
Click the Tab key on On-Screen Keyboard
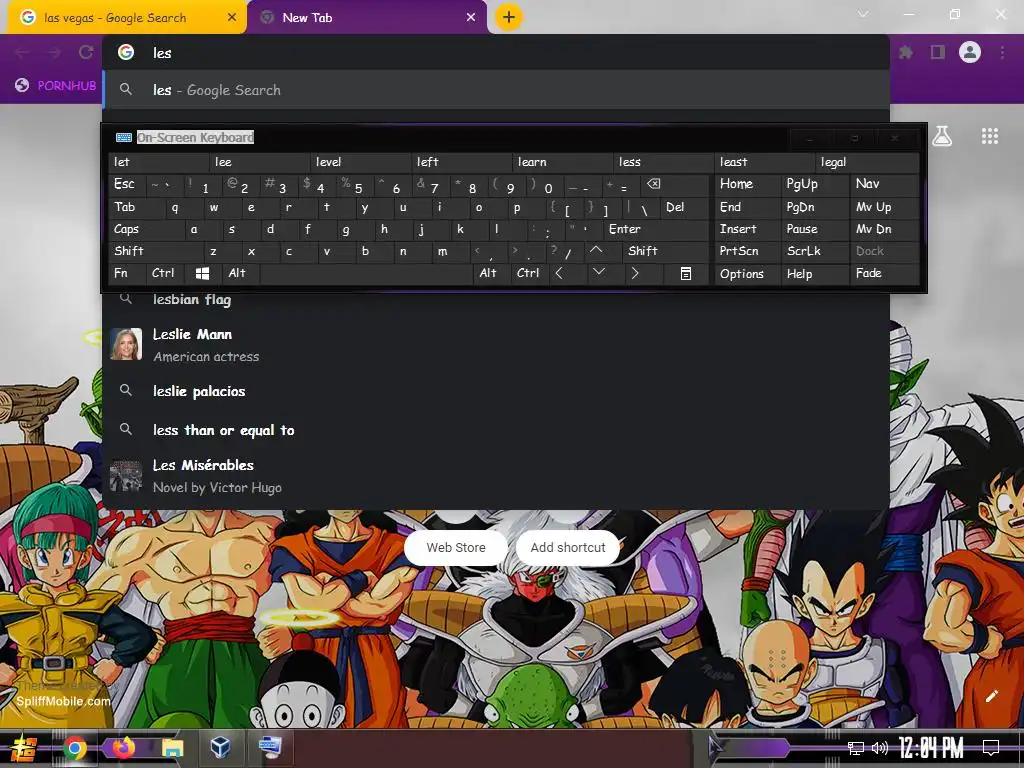(136, 207)
